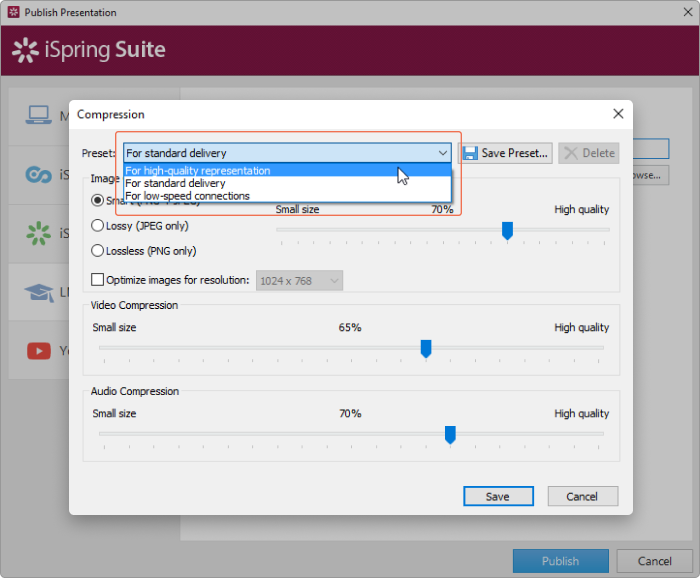700x578 pixels.
Task: Close the Publish Presentation window
Action: tap(688, 12)
